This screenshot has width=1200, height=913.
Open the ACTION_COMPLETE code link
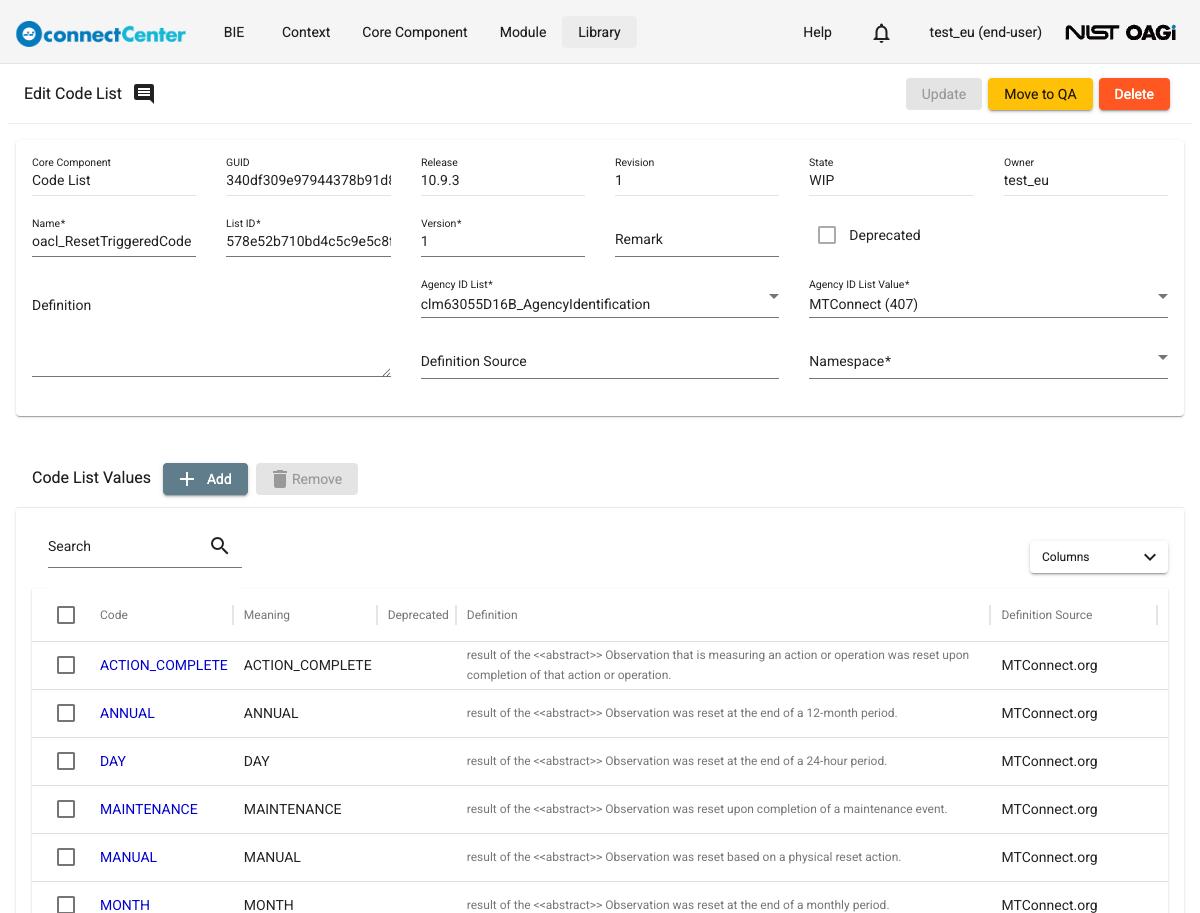pos(164,665)
